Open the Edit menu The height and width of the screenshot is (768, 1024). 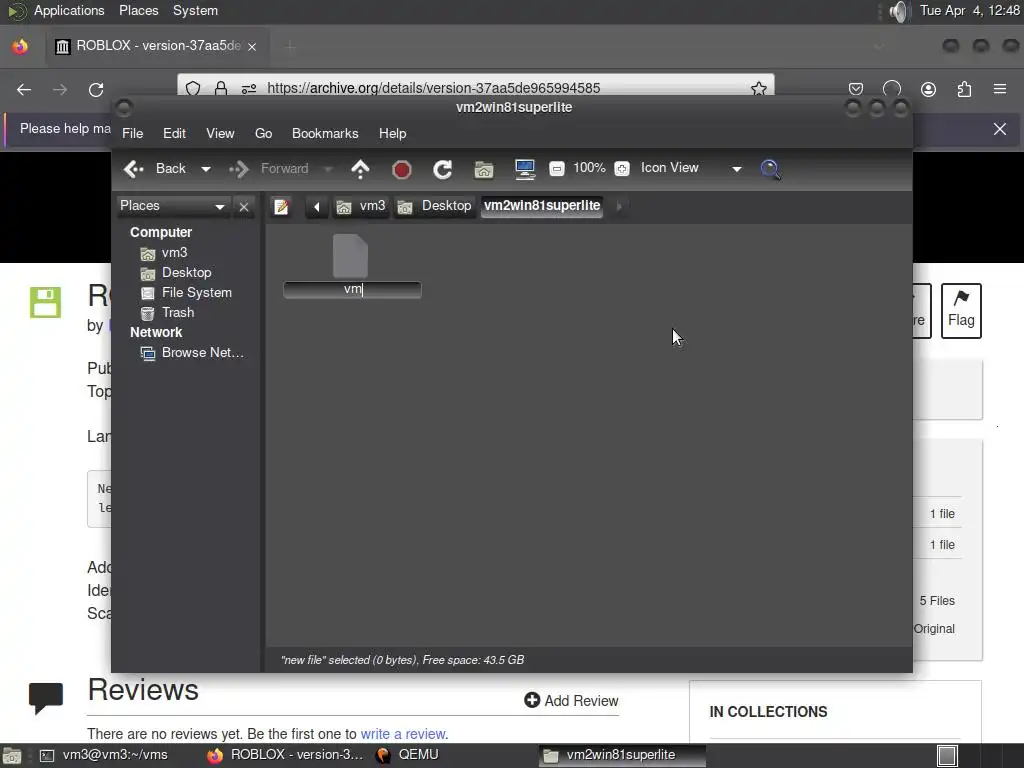click(x=174, y=134)
